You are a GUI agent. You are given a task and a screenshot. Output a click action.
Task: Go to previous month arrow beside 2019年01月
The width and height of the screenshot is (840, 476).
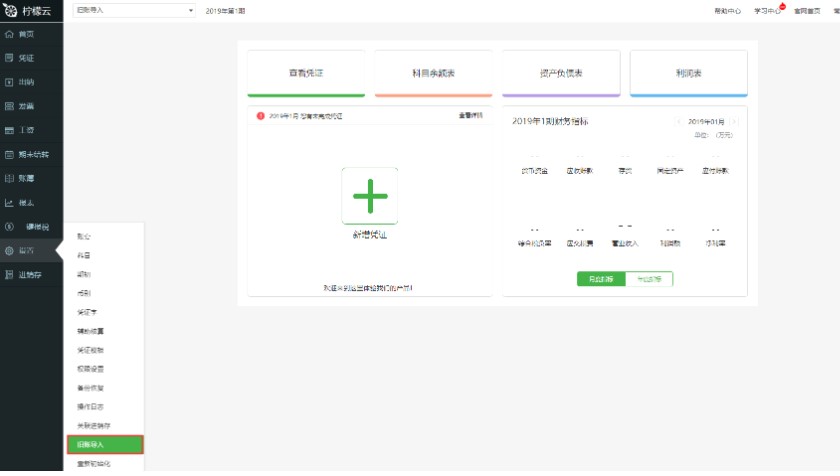[679, 122]
